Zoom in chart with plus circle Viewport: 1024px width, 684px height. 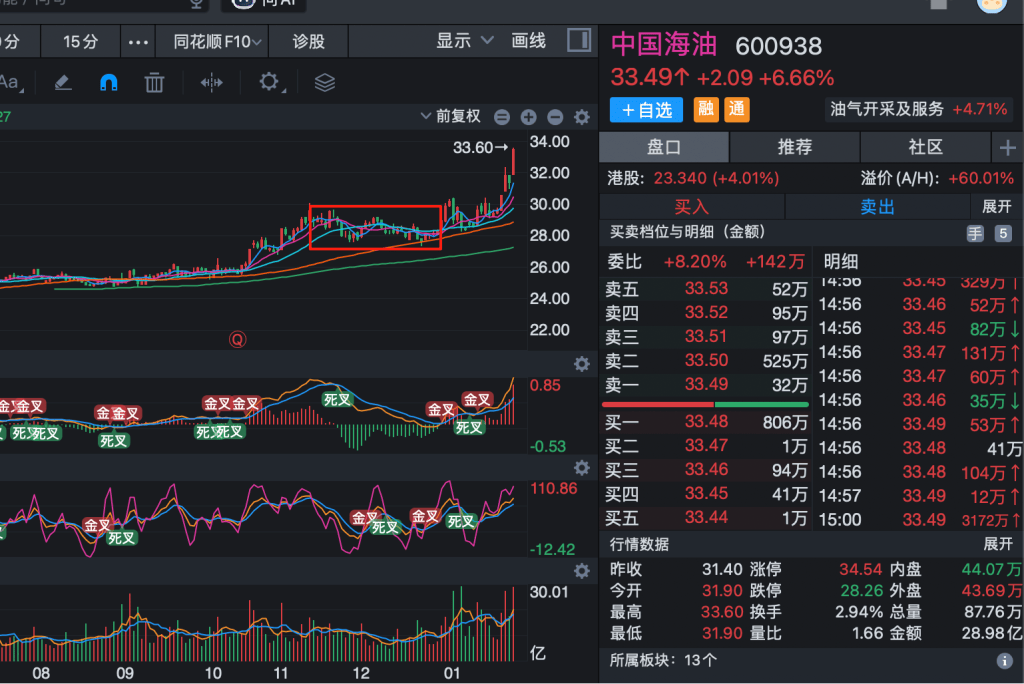coord(528,117)
